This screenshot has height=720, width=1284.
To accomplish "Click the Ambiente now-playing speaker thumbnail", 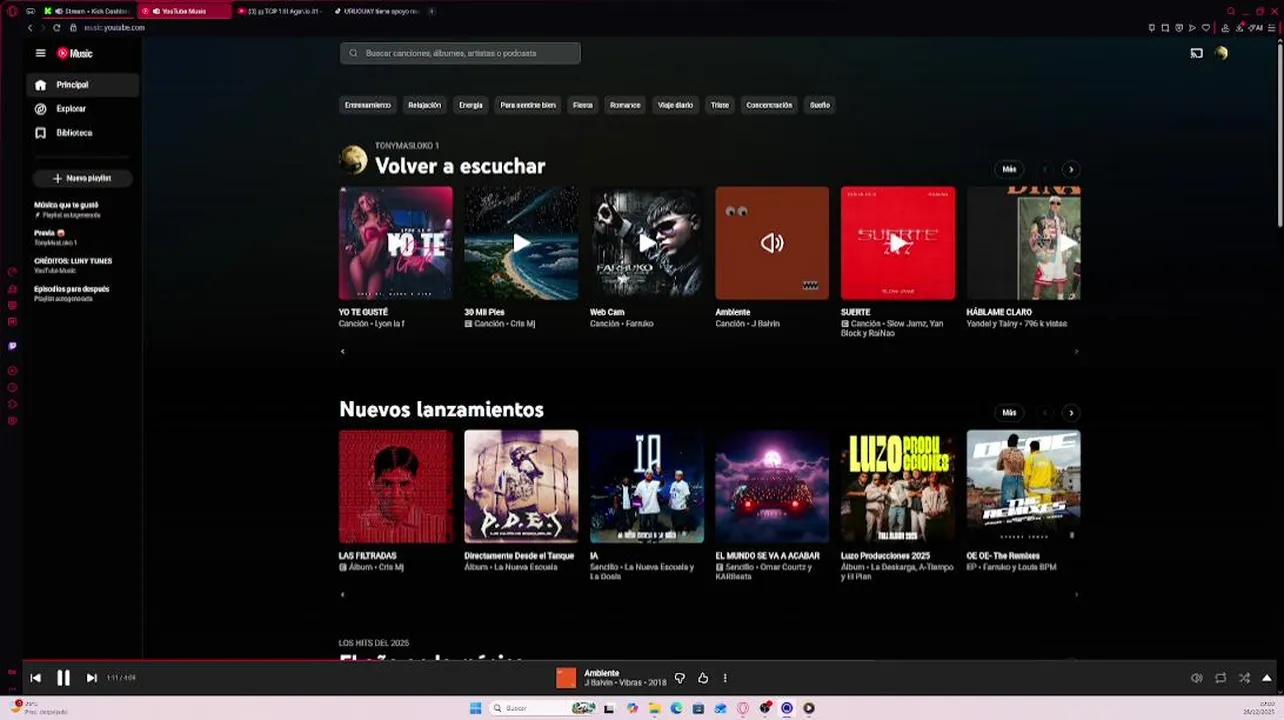I will tap(772, 243).
